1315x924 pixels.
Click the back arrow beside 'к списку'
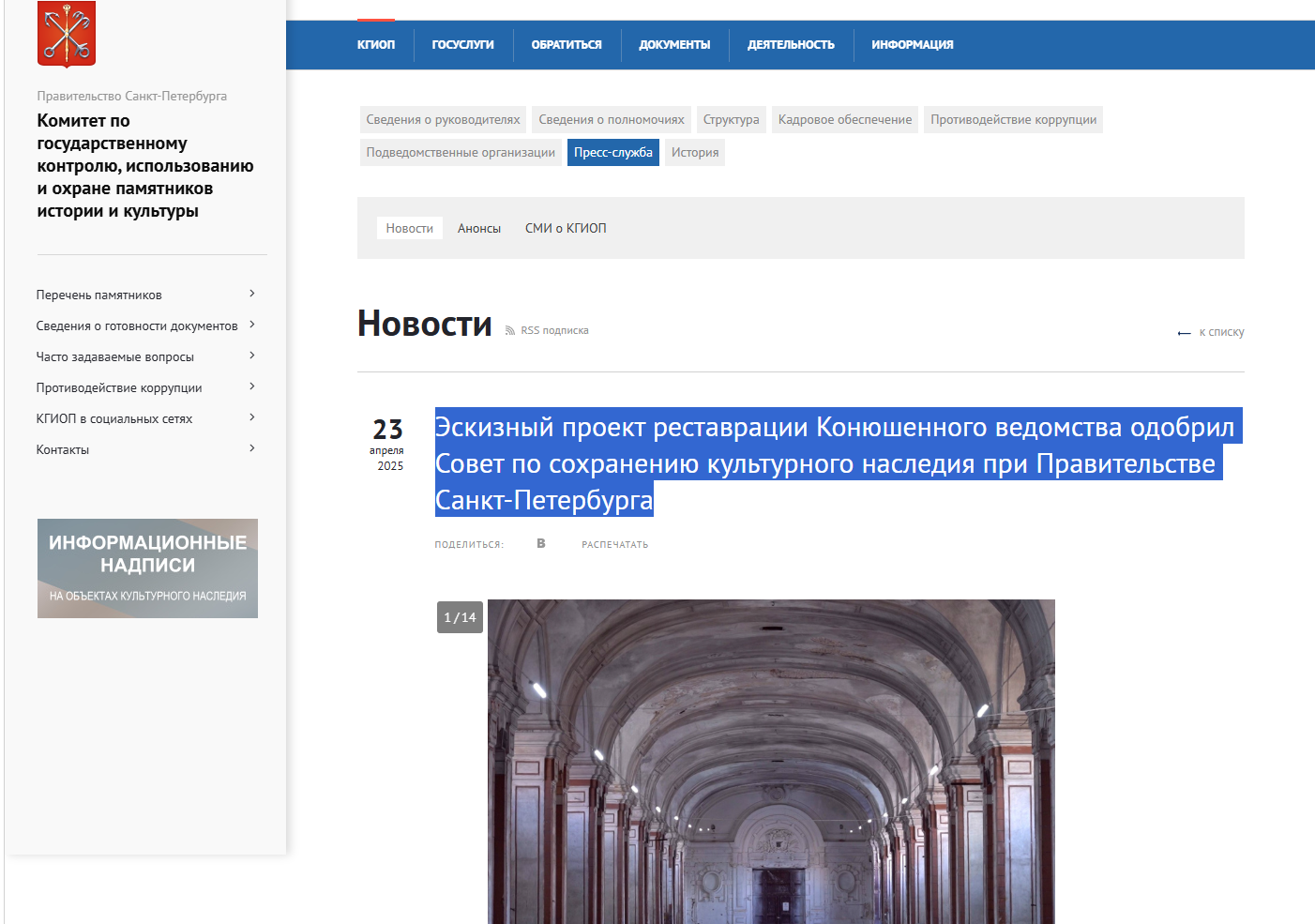coord(1185,333)
